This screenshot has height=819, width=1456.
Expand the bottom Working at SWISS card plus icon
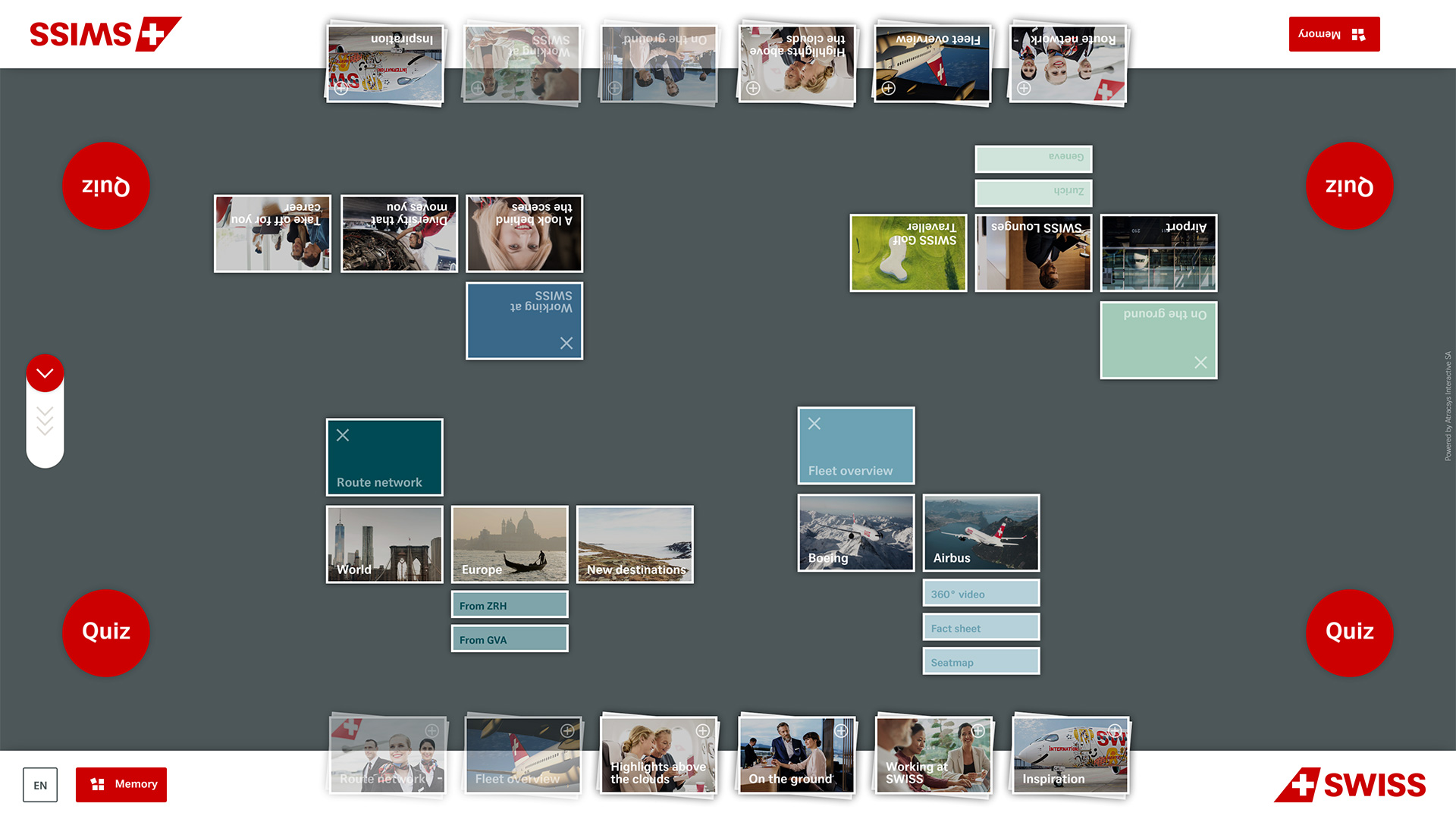pos(978,730)
